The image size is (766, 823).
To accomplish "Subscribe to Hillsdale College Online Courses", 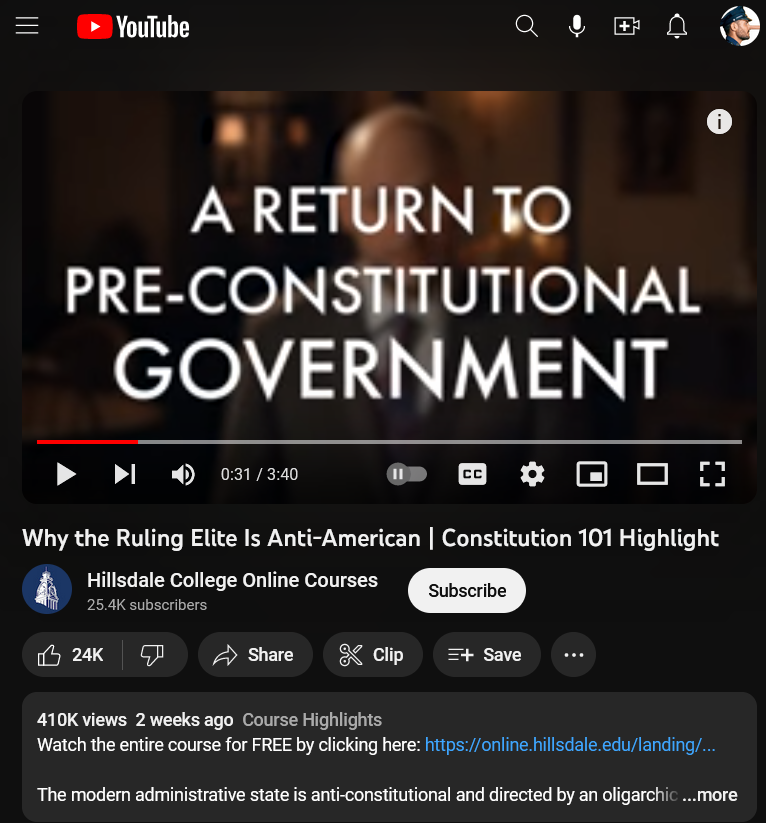I will click(467, 590).
